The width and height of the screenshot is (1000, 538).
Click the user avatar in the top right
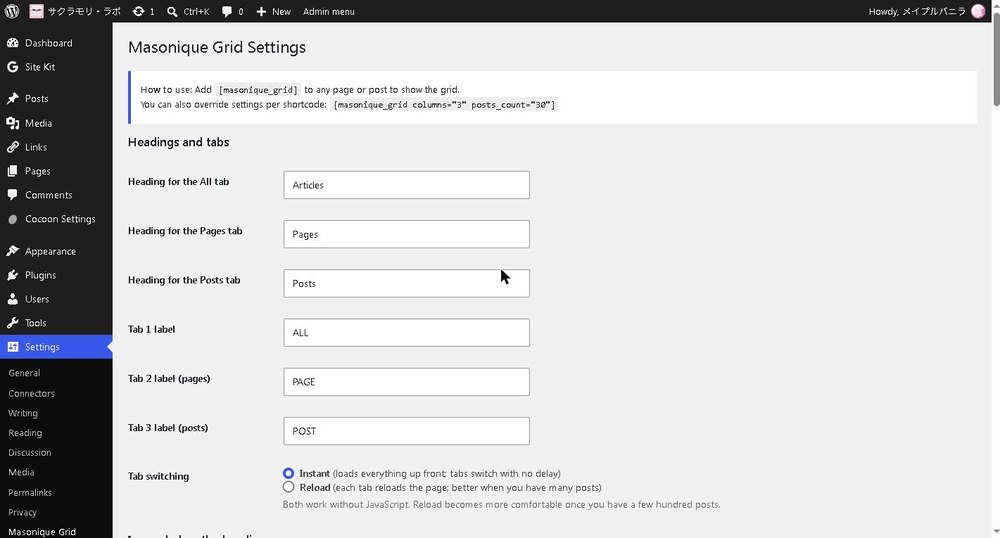point(978,11)
